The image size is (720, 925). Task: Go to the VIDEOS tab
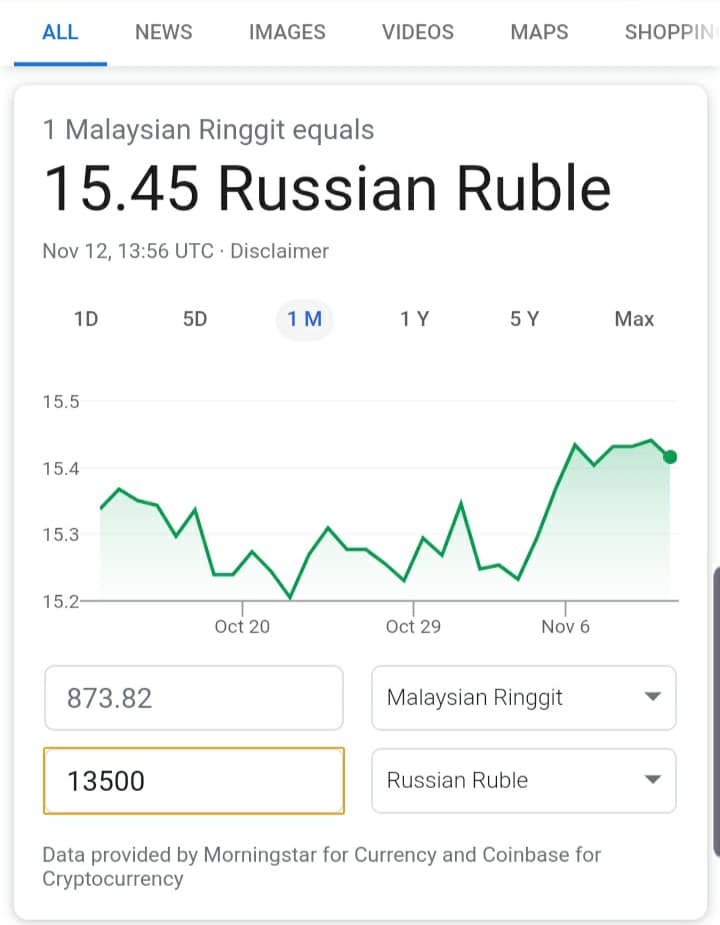[418, 32]
